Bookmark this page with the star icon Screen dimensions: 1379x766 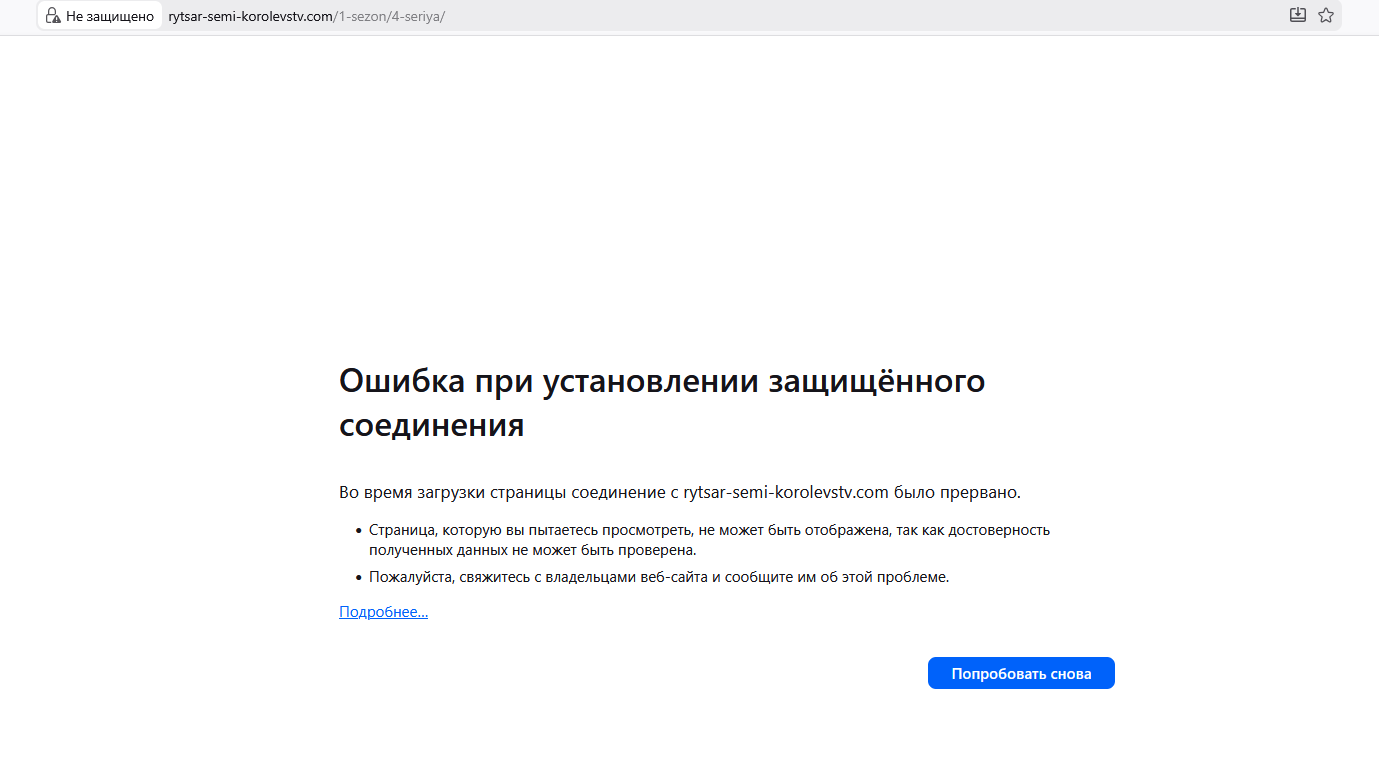point(1326,15)
